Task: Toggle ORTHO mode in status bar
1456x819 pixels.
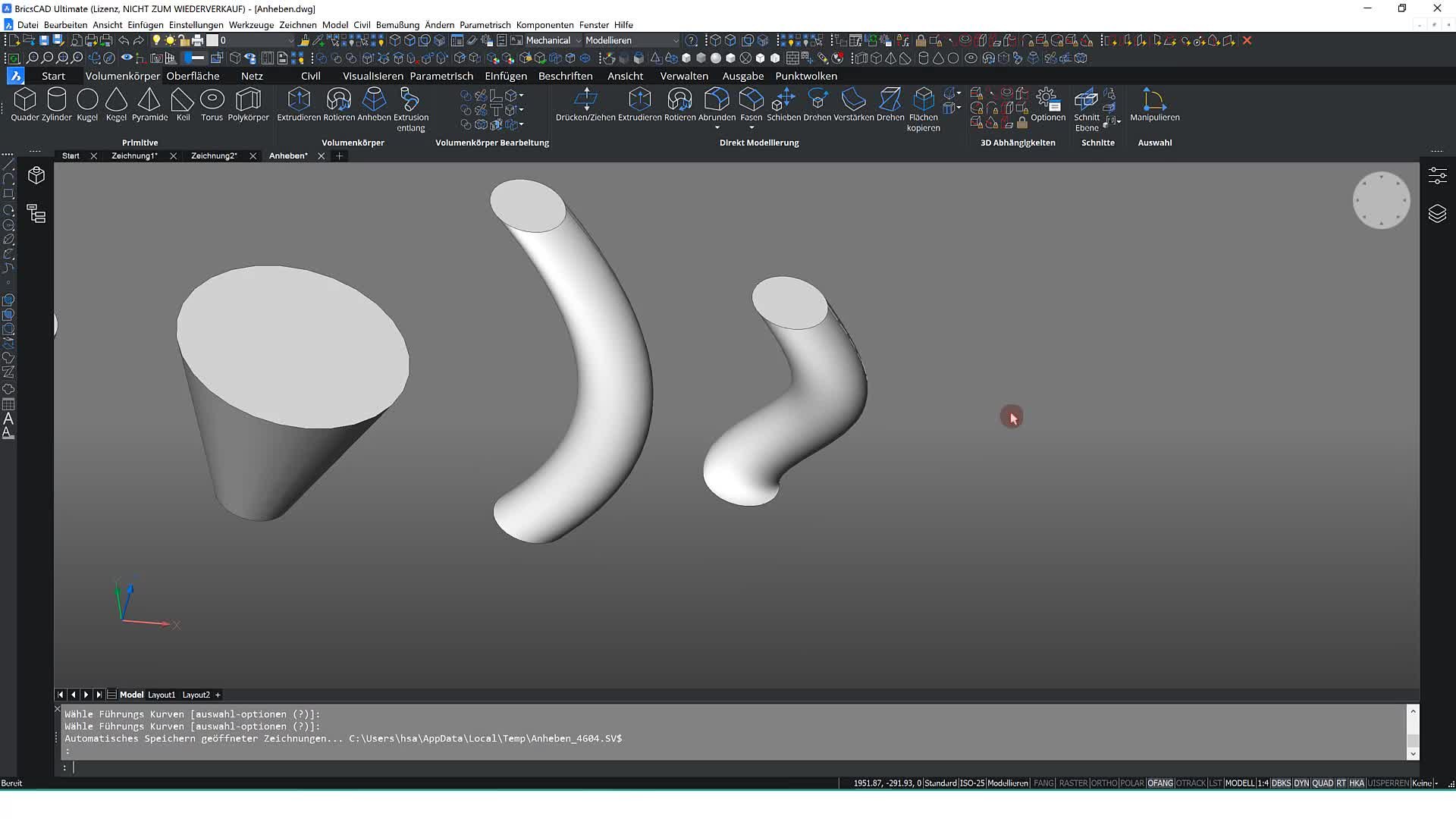Action: [1104, 783]
